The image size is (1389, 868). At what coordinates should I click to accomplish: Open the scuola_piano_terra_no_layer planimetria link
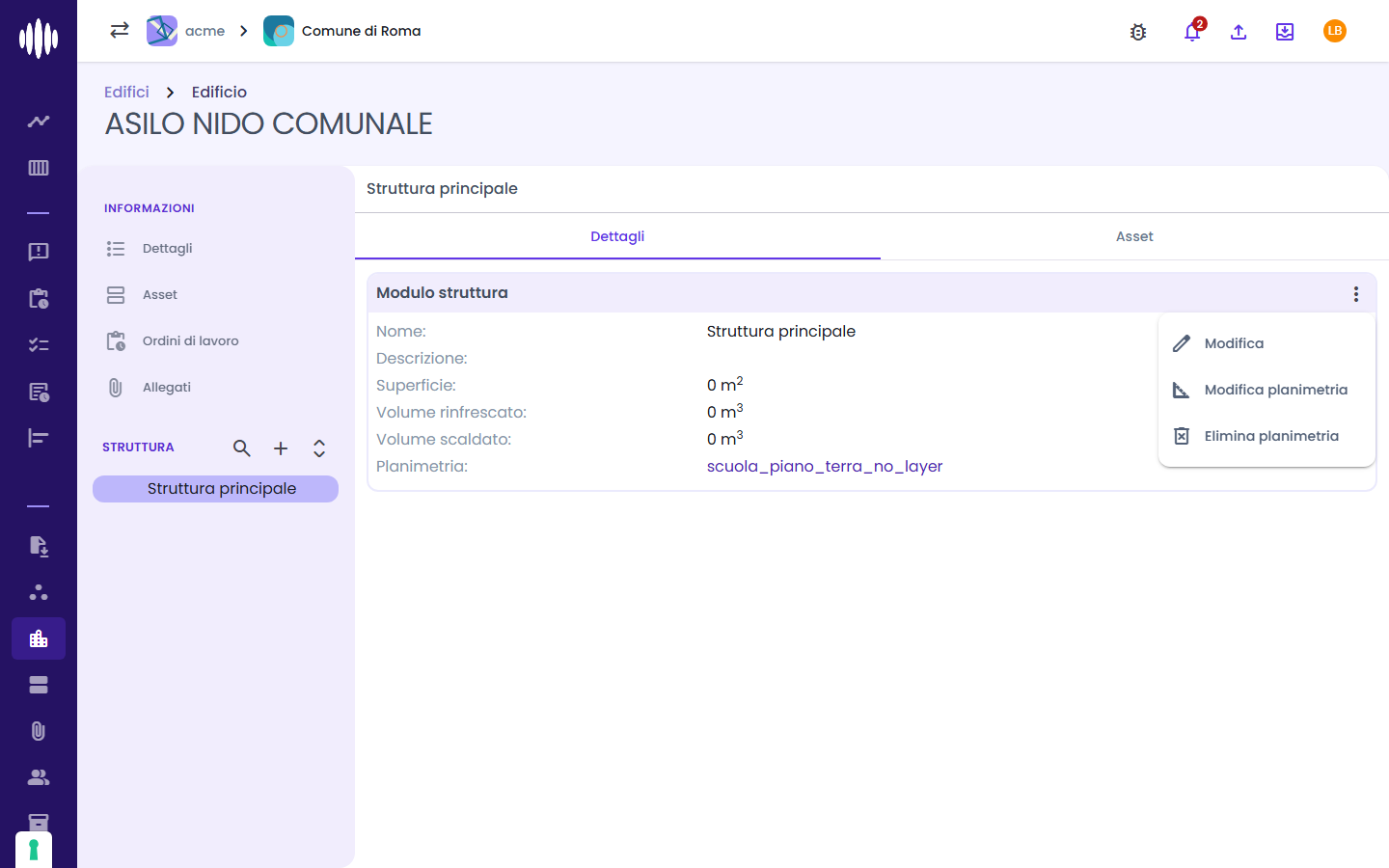coord(825,466)
